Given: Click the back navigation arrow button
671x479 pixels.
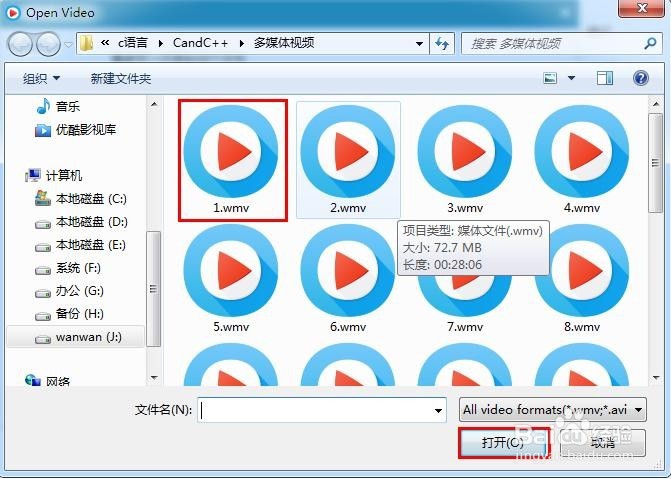Looking at the screenshot, I should 20,44.
